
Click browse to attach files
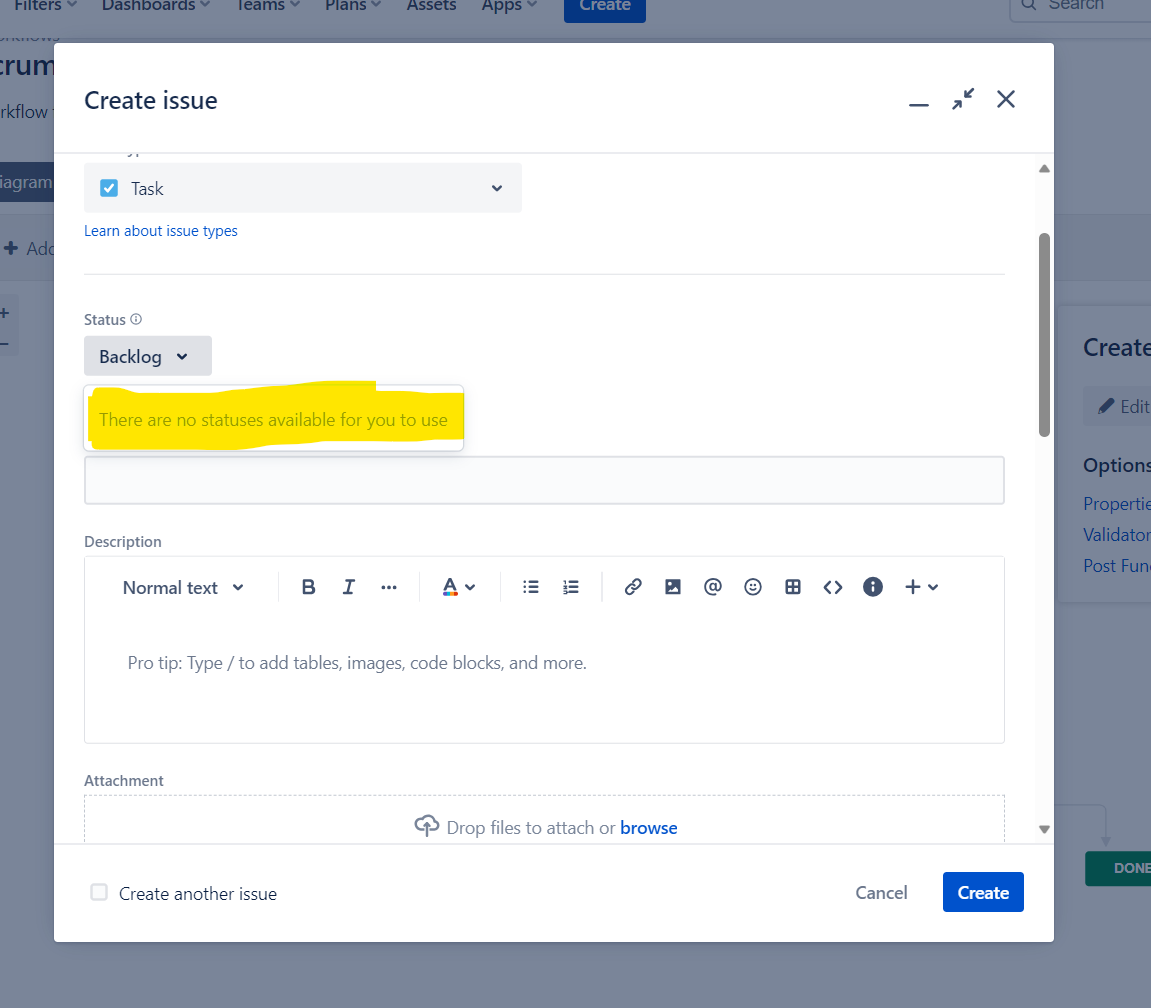coord(648,828)
